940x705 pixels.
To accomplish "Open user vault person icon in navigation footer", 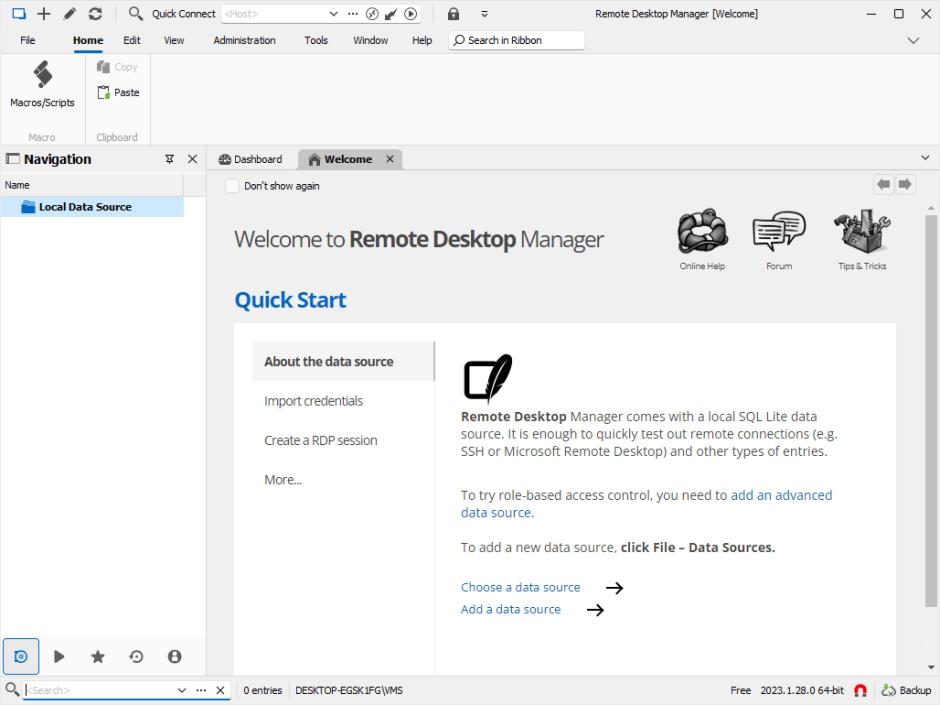I will click(174, 656).
